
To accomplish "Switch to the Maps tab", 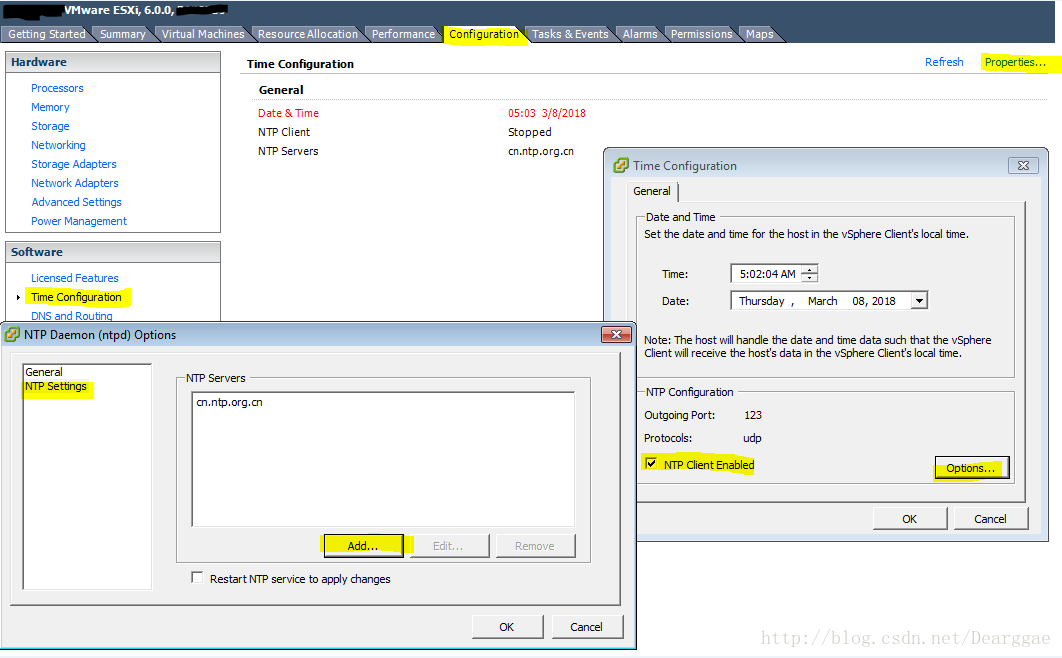I will pyautogui.click(x=759, y=34).
